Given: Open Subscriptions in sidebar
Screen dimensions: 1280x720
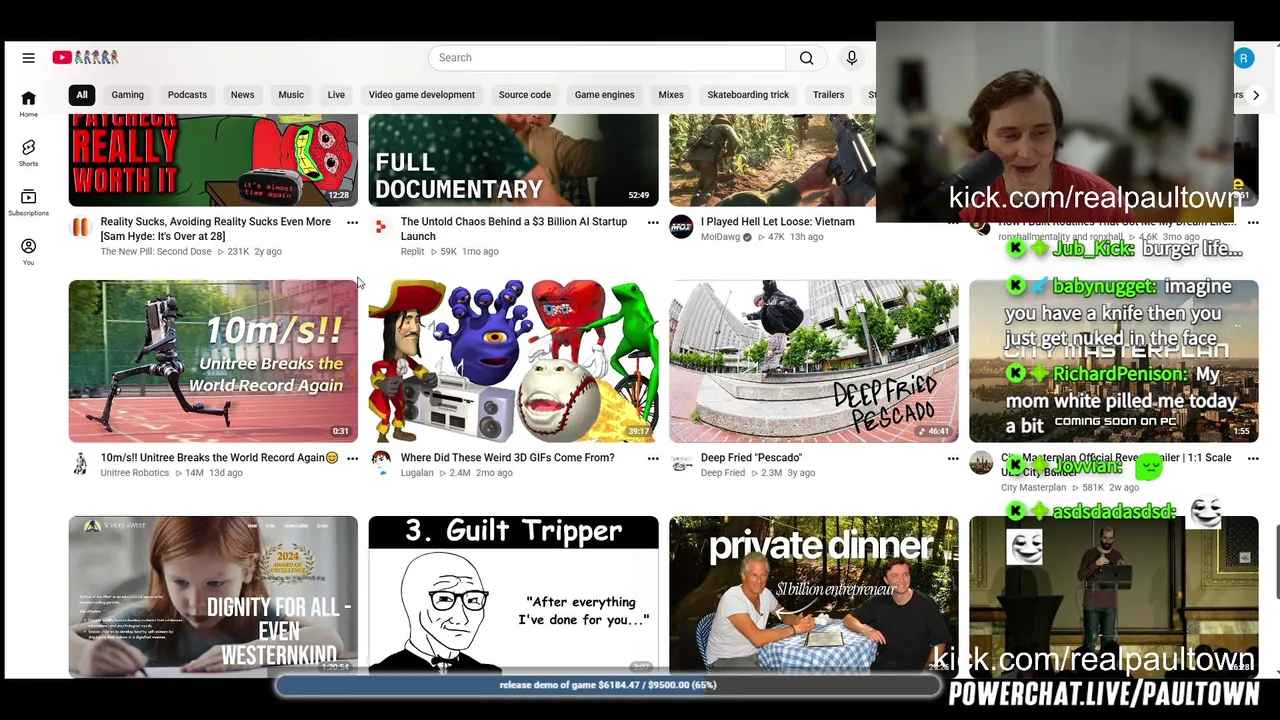Looking at the screenshot, I should (28, 202).
